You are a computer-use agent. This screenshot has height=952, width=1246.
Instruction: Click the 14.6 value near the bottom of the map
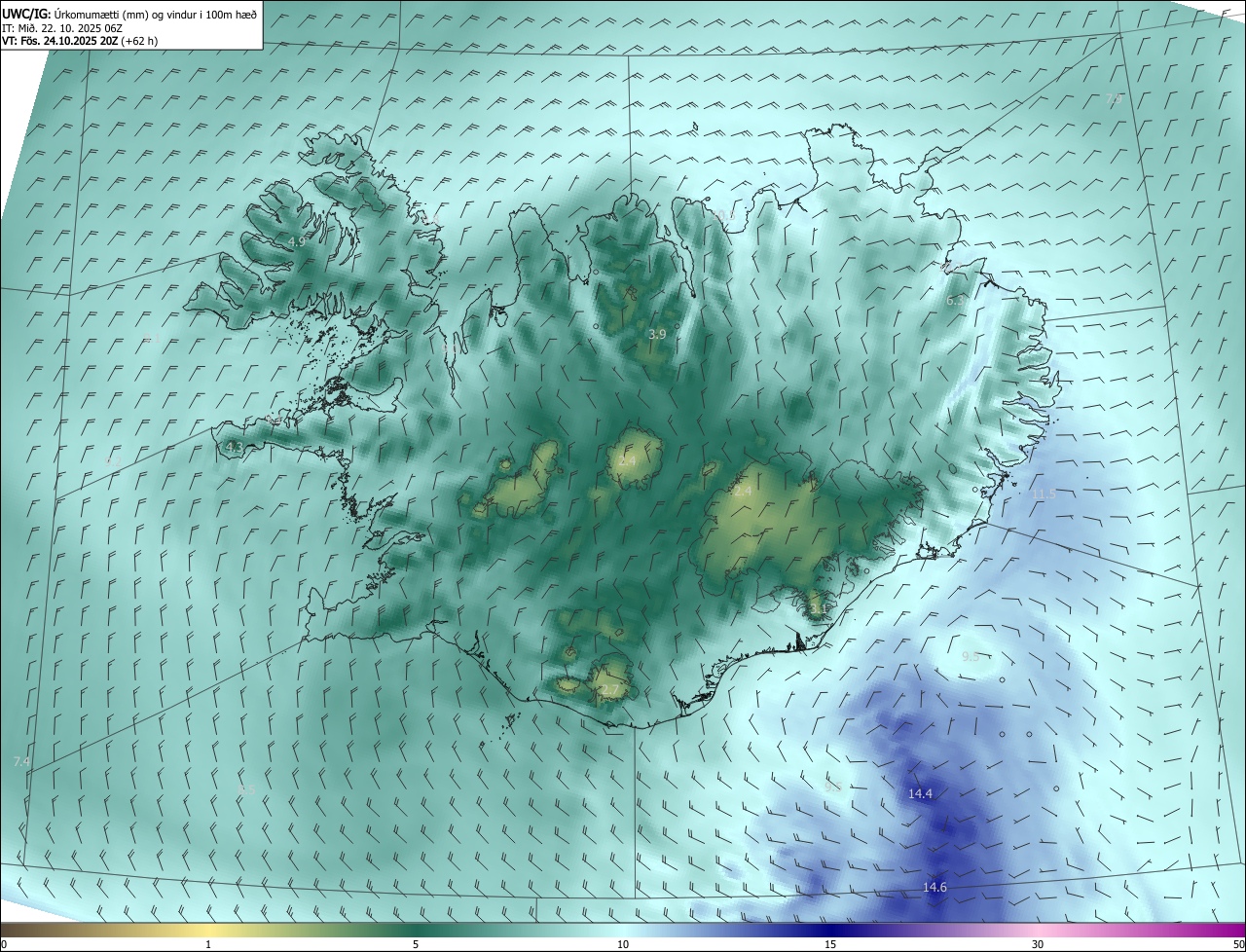coord(934,888)
